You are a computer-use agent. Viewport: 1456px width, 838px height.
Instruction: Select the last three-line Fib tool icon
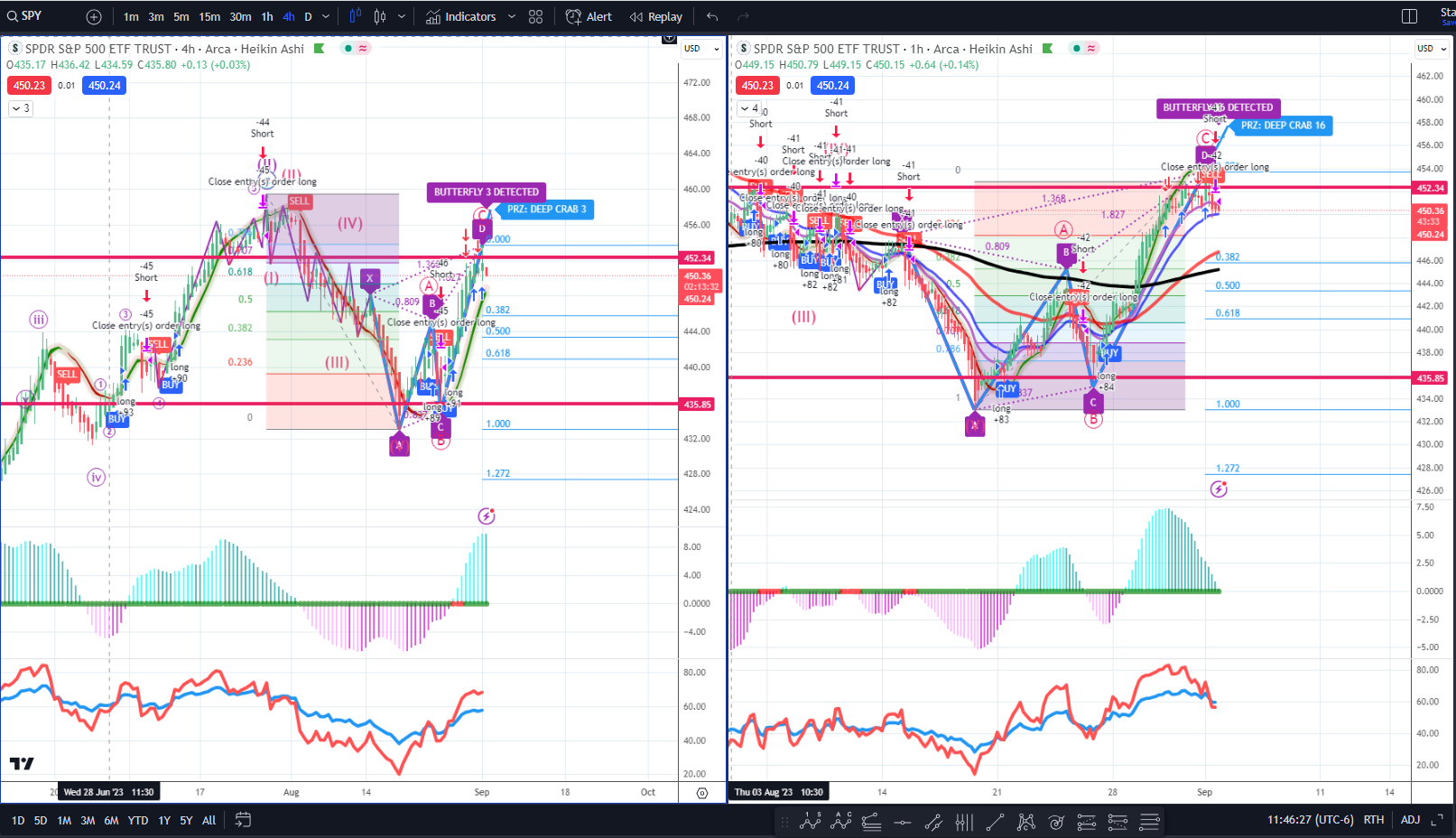[x=1149, y=822]
